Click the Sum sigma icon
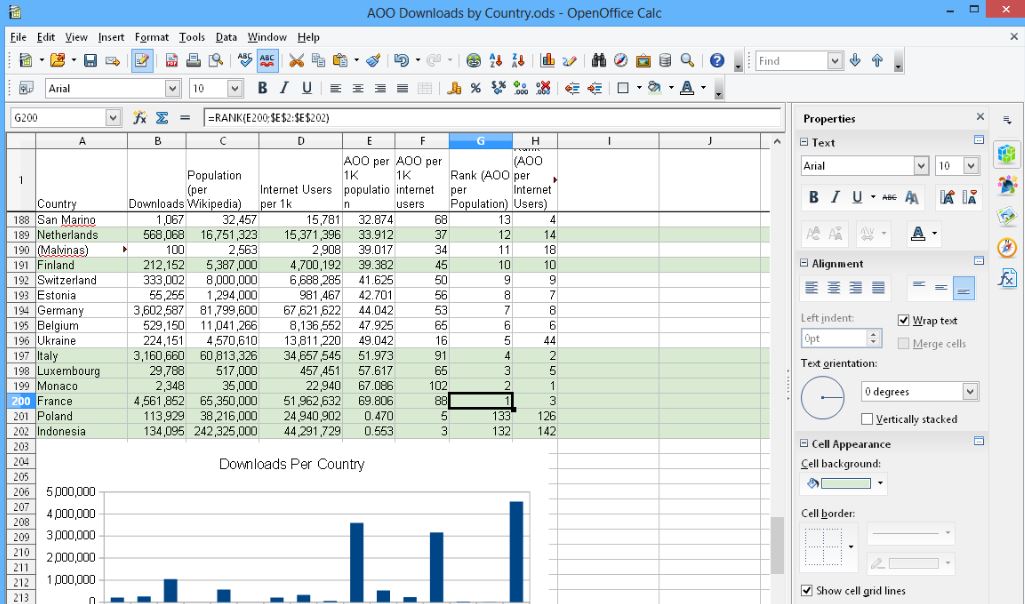1025x604 pixels. (x=162, y=118)
